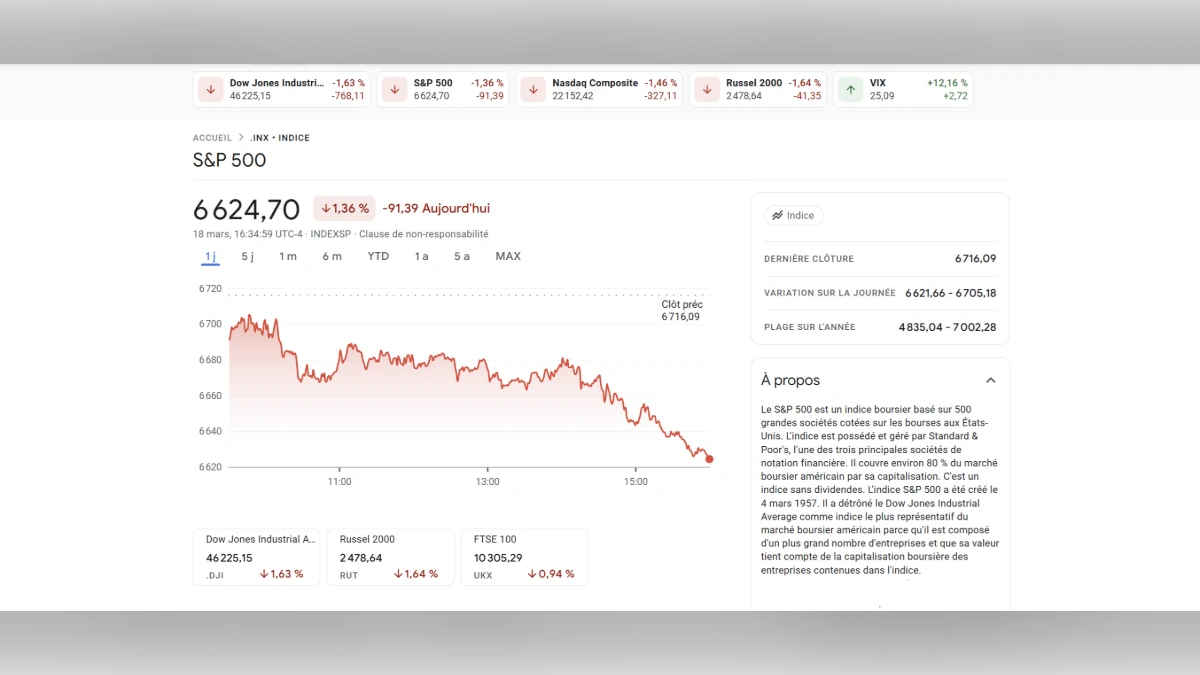The width and height of the screenshot is (1200, 675).
Task: Open the FTSE 100 comparison card
Action: (524, 556)
